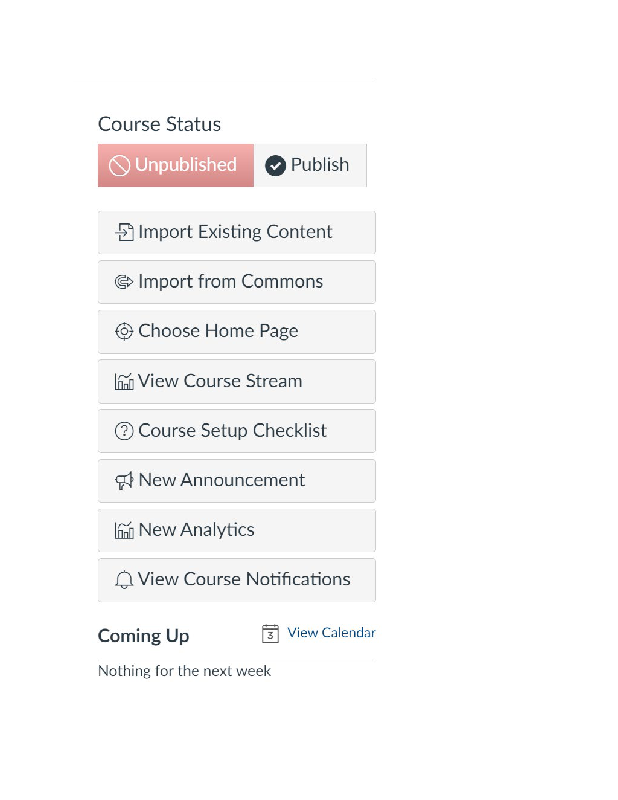618x800 pixels.
Task: Open Import Existing Content
Action: 236,232
